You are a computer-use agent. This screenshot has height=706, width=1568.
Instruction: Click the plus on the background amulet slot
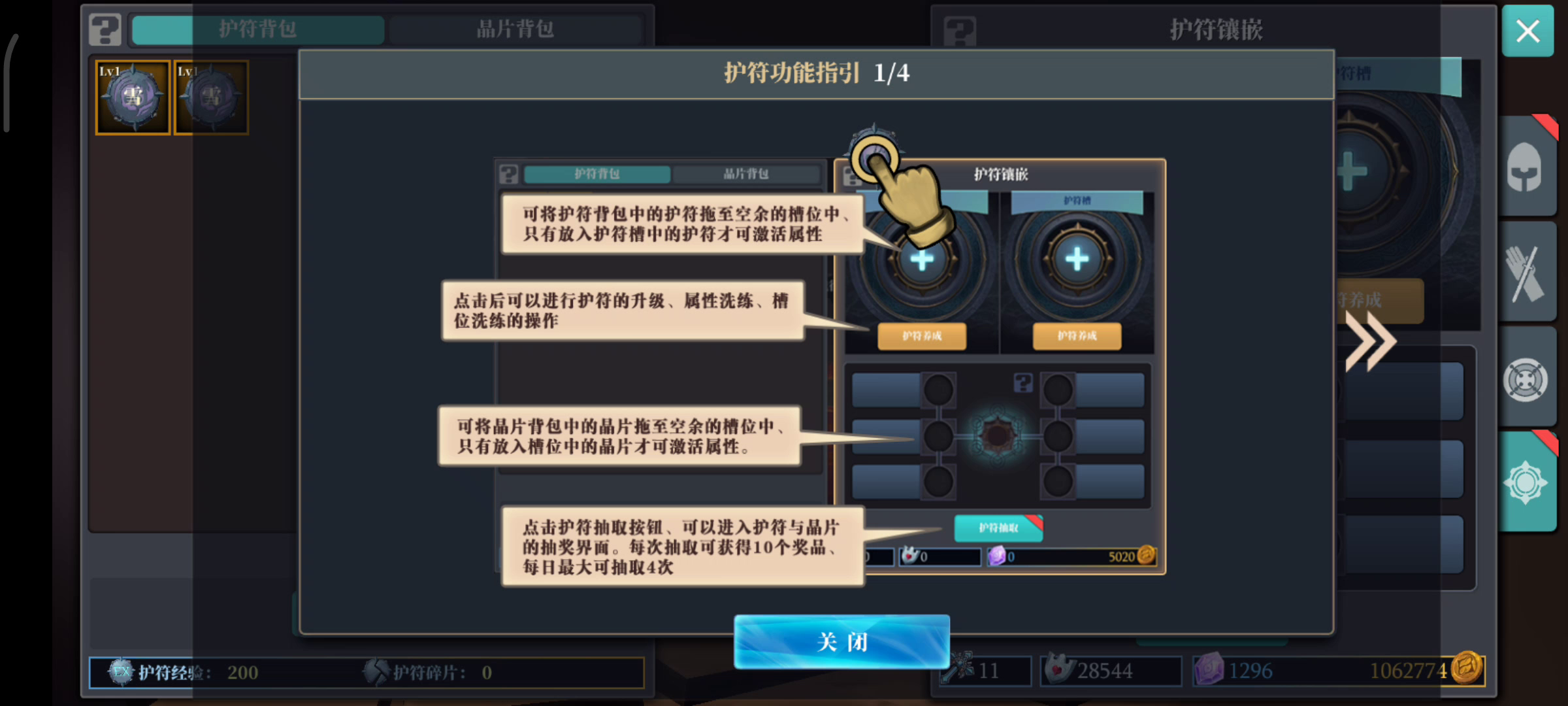1351,171
